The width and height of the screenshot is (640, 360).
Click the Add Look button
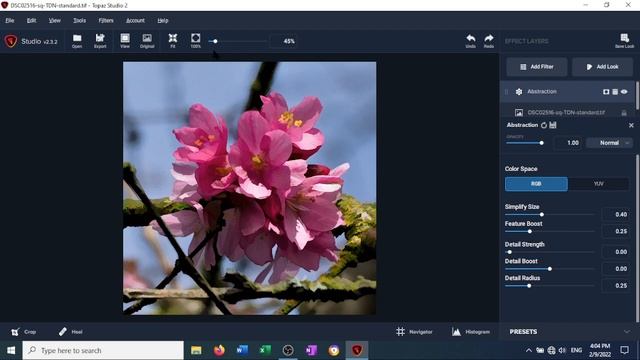(602, 67)
